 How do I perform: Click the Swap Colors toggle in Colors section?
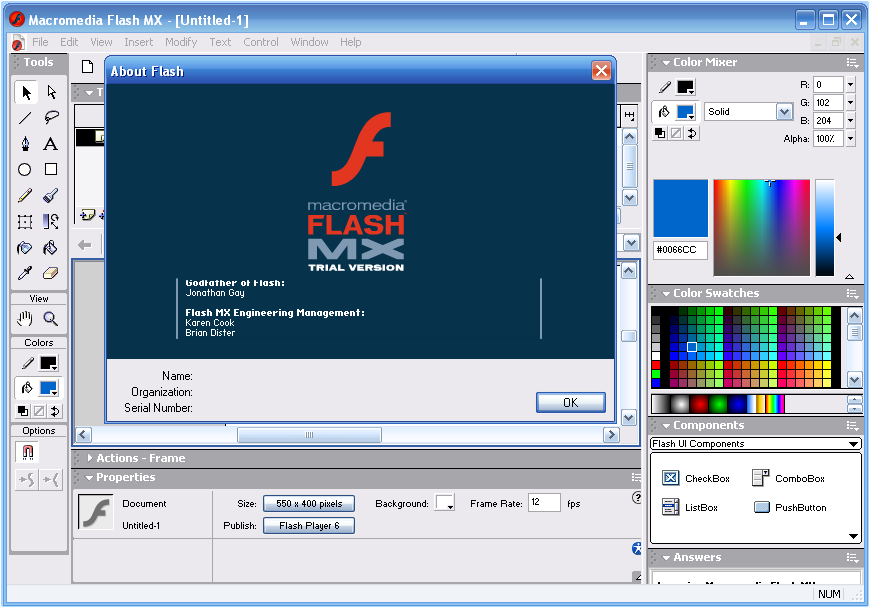tap(53, 410)
